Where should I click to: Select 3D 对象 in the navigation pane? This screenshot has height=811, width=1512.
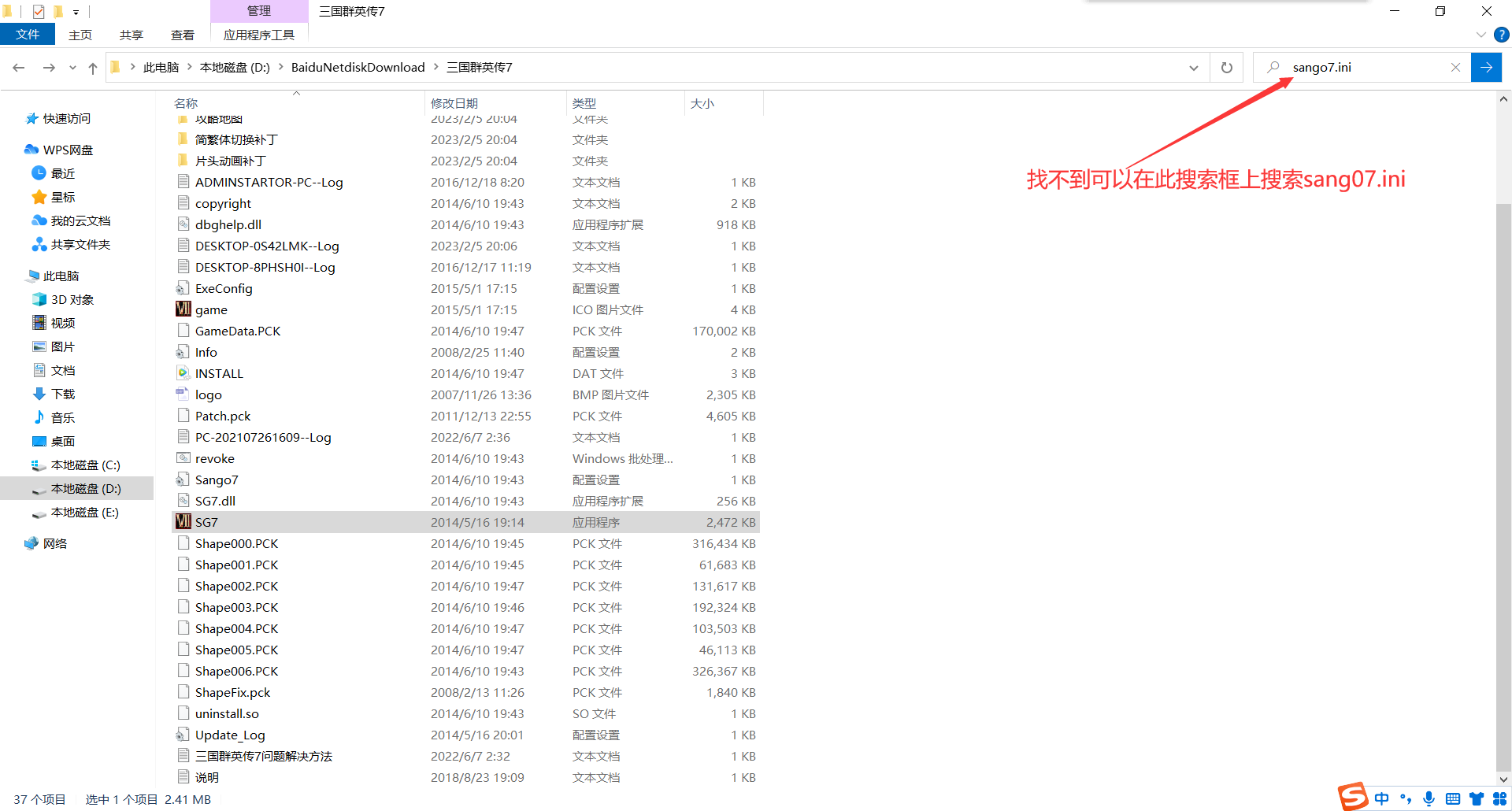(63, 299)
